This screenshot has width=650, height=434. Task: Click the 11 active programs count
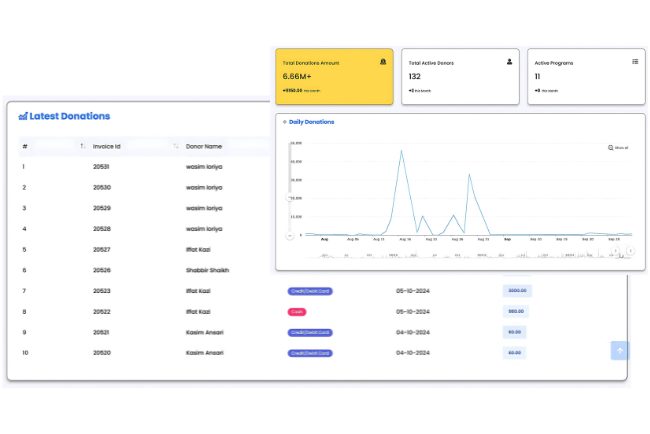[537, 76]
